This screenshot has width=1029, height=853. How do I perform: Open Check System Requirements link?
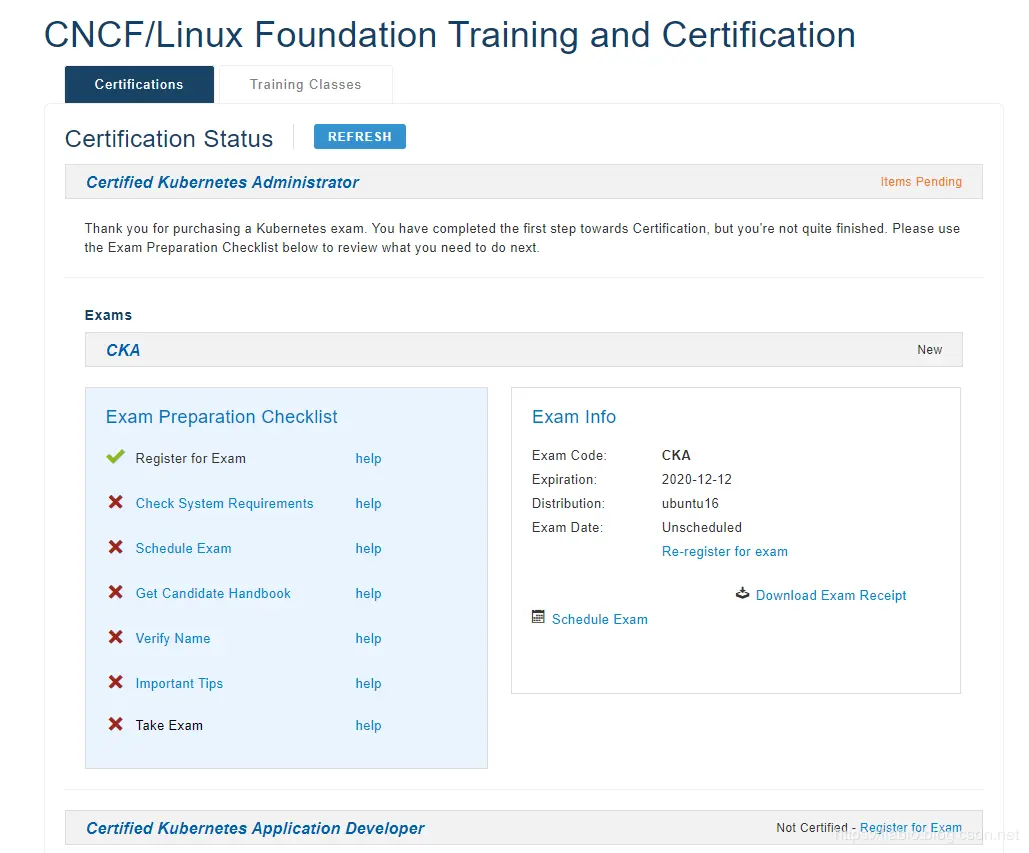pos(224,503)
